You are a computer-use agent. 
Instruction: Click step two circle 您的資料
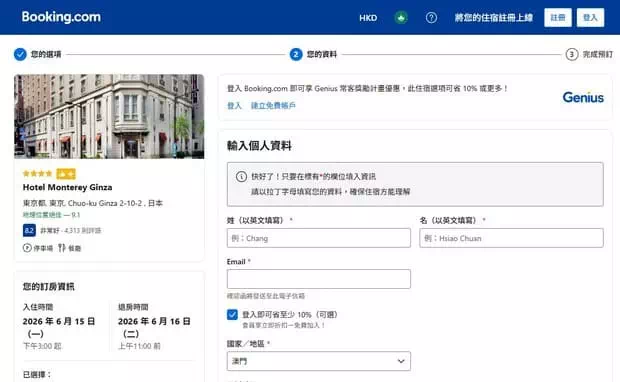(x=296, y=54)
